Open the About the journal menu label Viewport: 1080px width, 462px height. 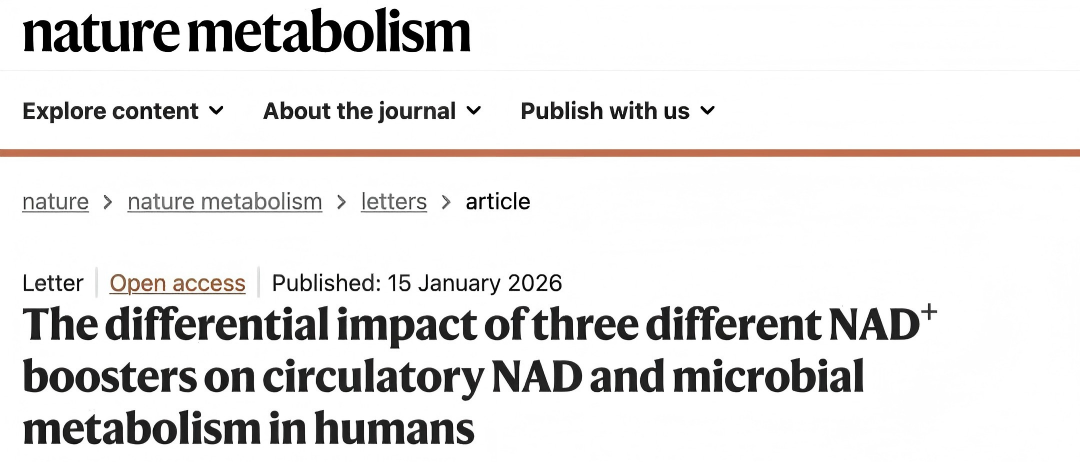(x=359, y=111)
